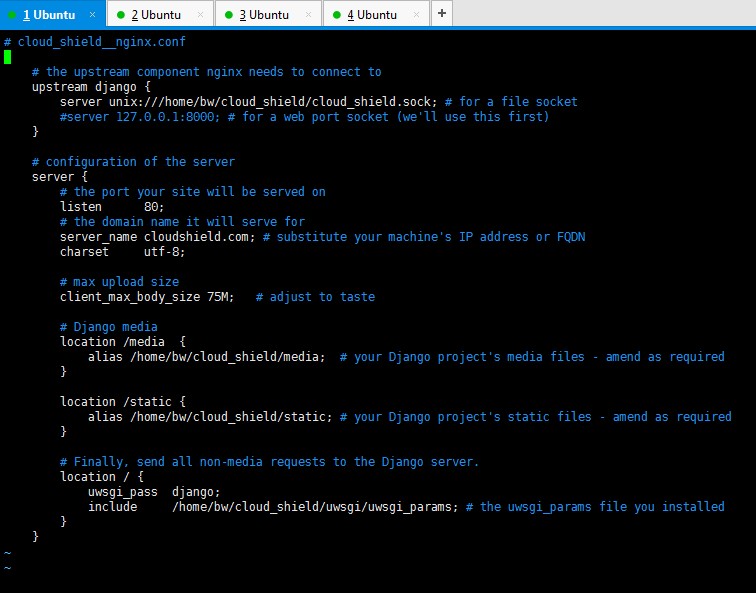Click the 'location /static {' line

pos(122,402)
